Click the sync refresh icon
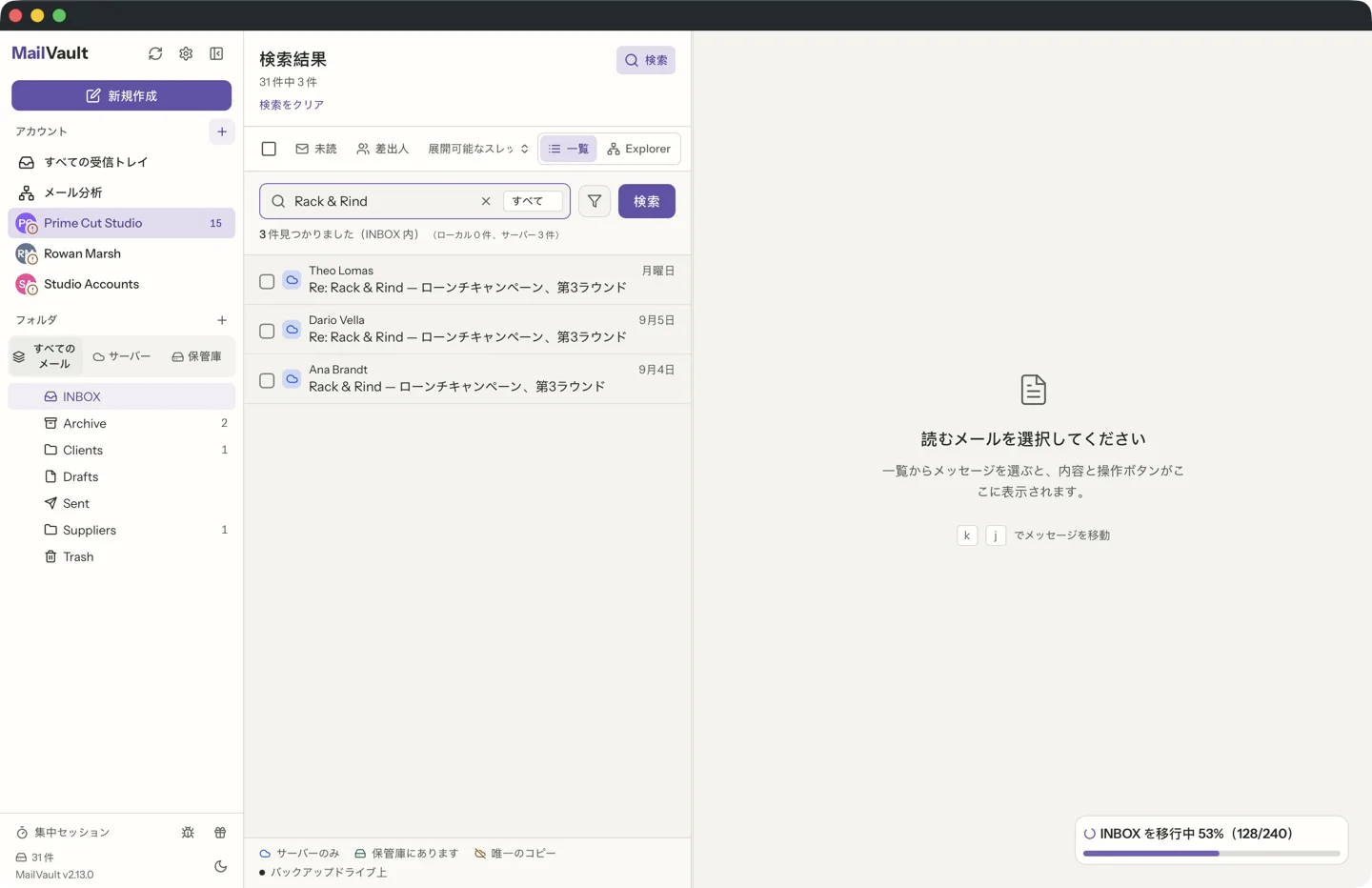Image resolution: width=1372 pixels, height=888 pixels. click(x=155, y=53)
